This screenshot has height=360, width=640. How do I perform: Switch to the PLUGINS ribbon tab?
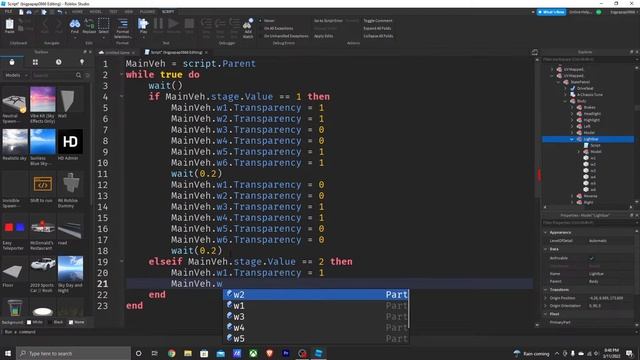pyautogui.click(x=147, y=12)
